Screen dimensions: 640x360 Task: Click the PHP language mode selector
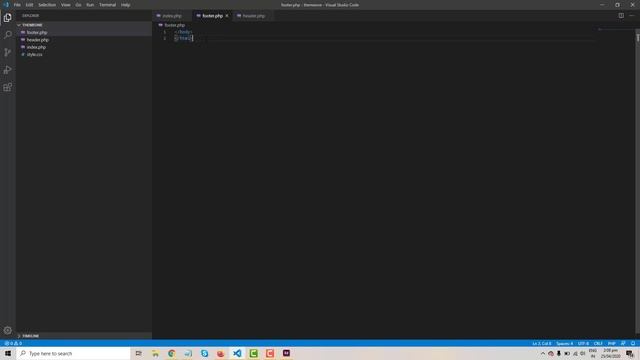[611, 343]
